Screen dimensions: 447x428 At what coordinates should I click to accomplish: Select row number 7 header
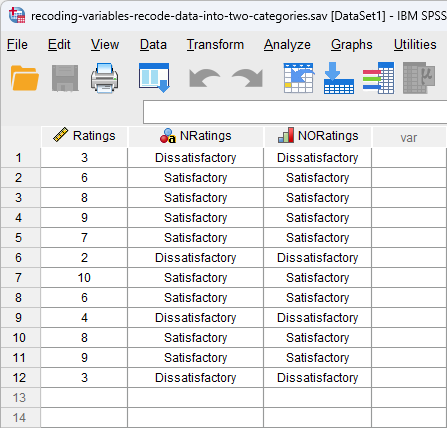[20, 278]
